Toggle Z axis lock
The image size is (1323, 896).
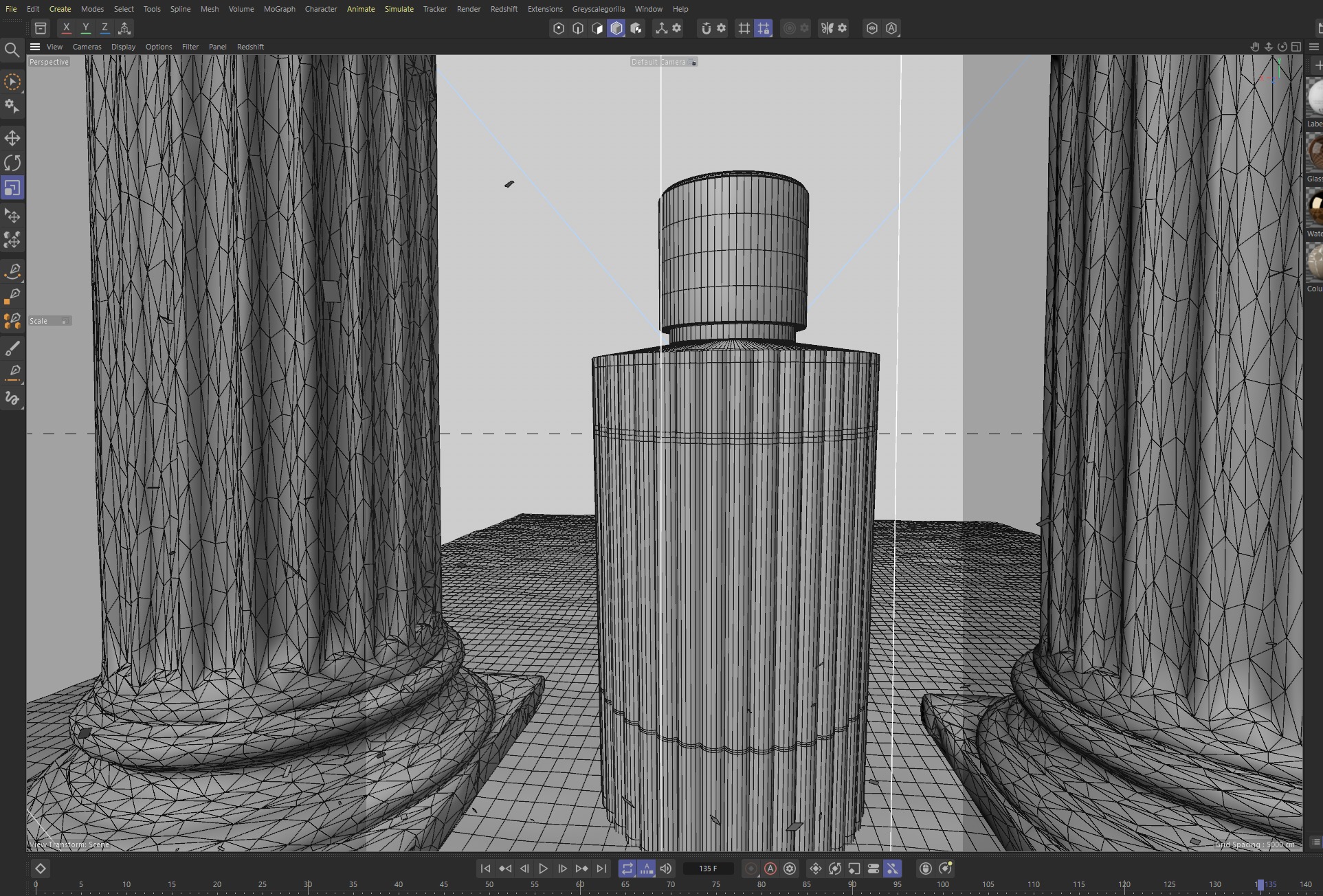click(104, 28)
